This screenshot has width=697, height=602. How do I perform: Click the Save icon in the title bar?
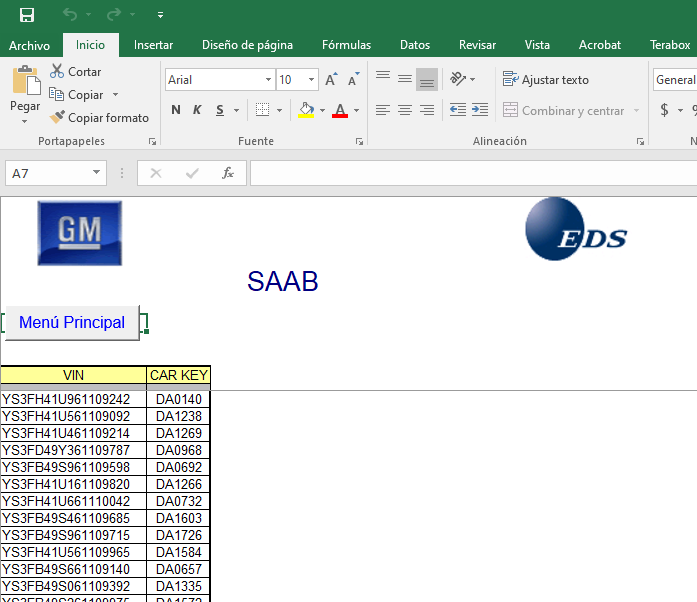coord(27,15)
